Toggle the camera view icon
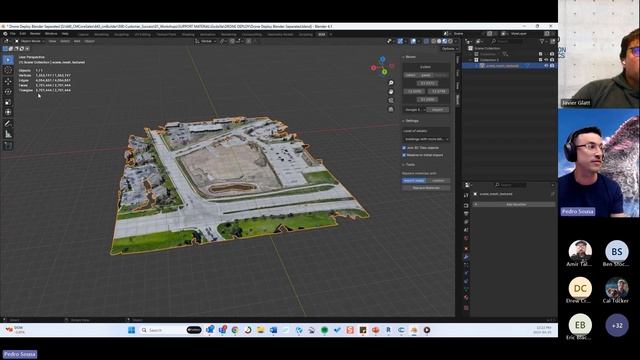Image resolution: width=640 pixels, height=360 pixels. pos(391,100)
